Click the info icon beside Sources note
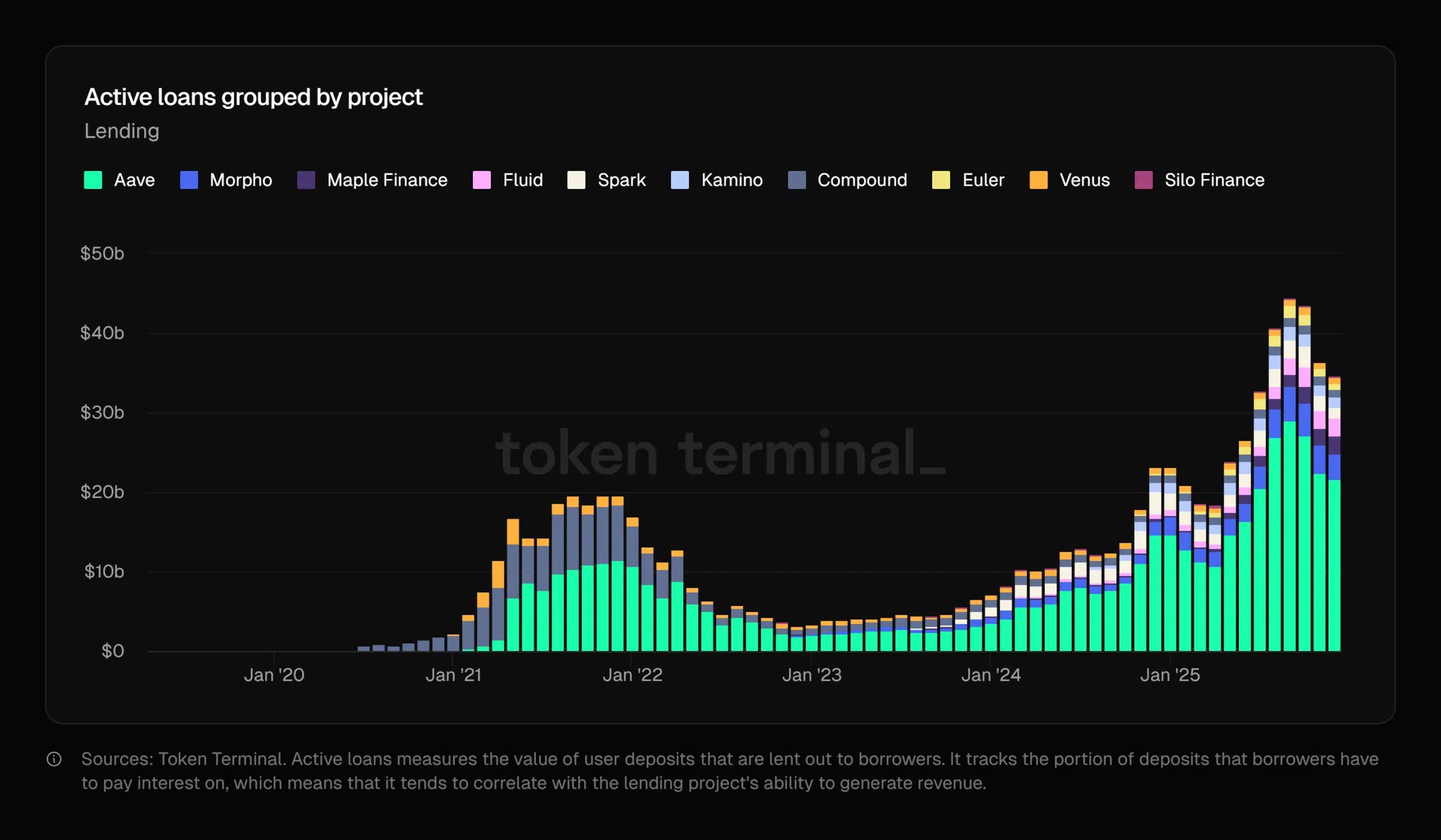 [53, 759]
